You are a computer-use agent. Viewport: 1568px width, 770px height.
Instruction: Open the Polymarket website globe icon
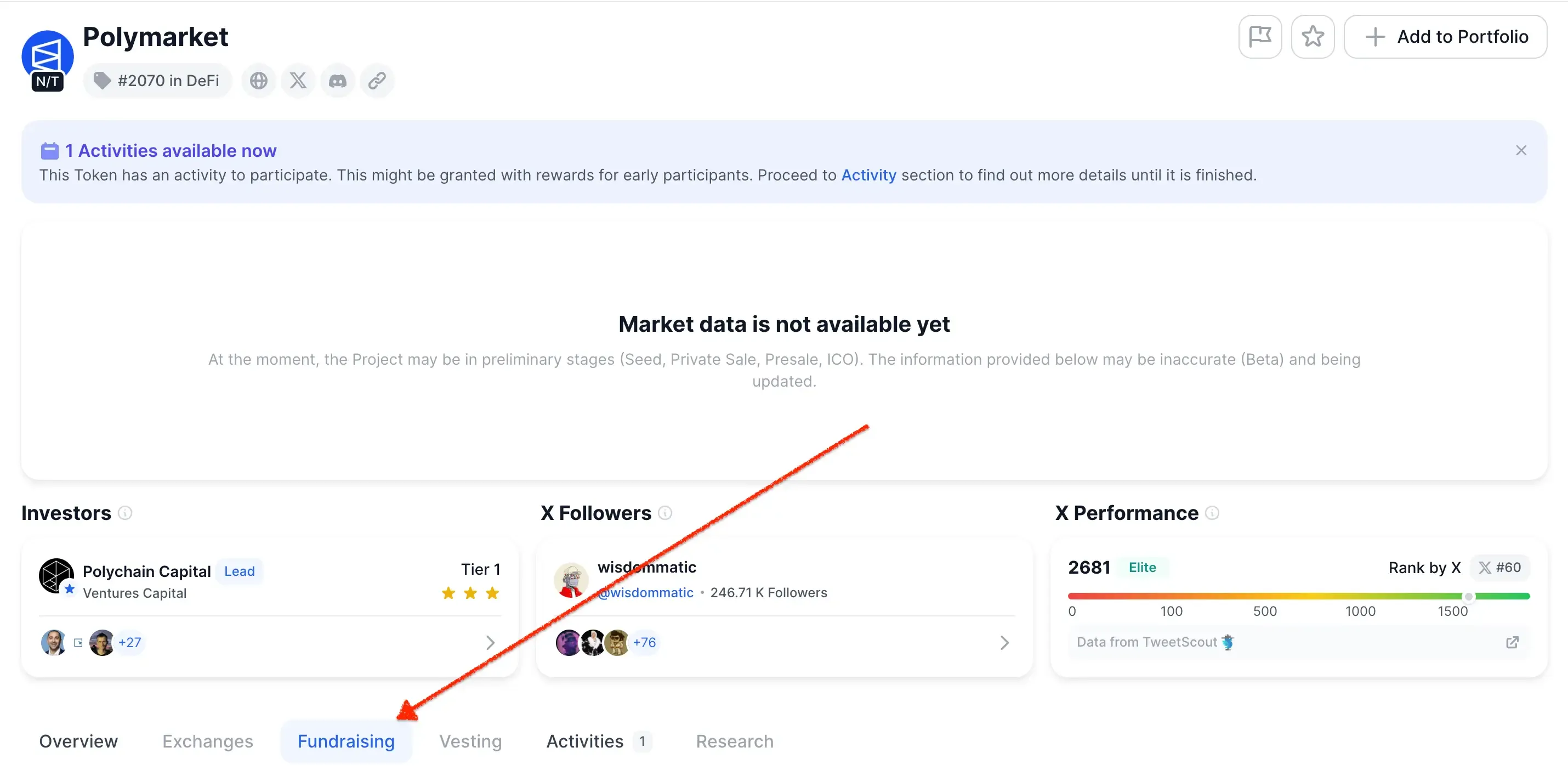(259, 81)
